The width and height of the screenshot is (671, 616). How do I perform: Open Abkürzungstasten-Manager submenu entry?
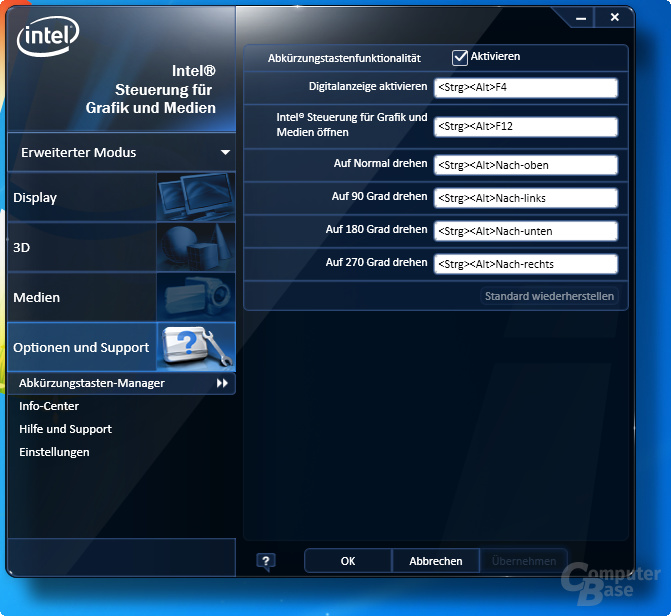(x=122, y=383)
